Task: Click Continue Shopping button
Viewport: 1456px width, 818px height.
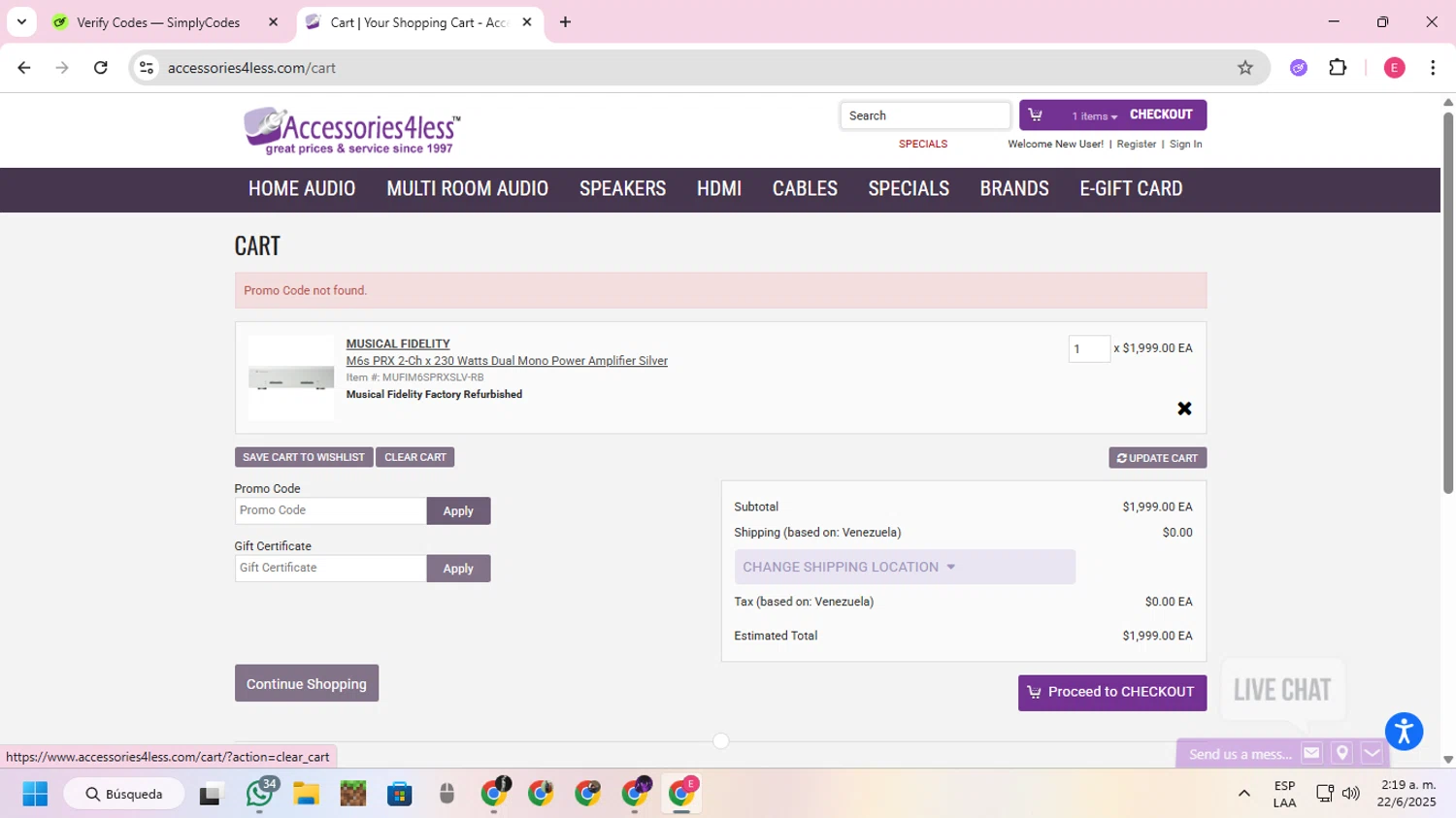Action: (307, 684)
